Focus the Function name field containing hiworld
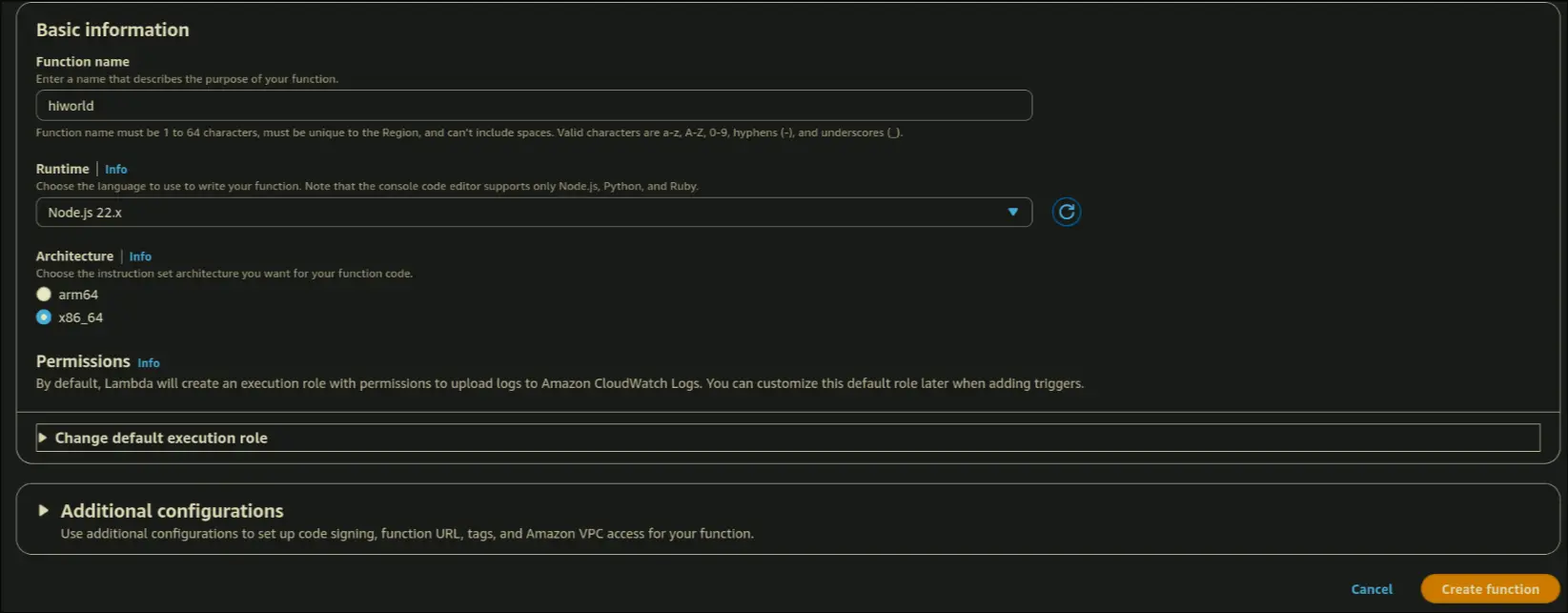The height and width of the screenshot is (613, 1568). 533,106
